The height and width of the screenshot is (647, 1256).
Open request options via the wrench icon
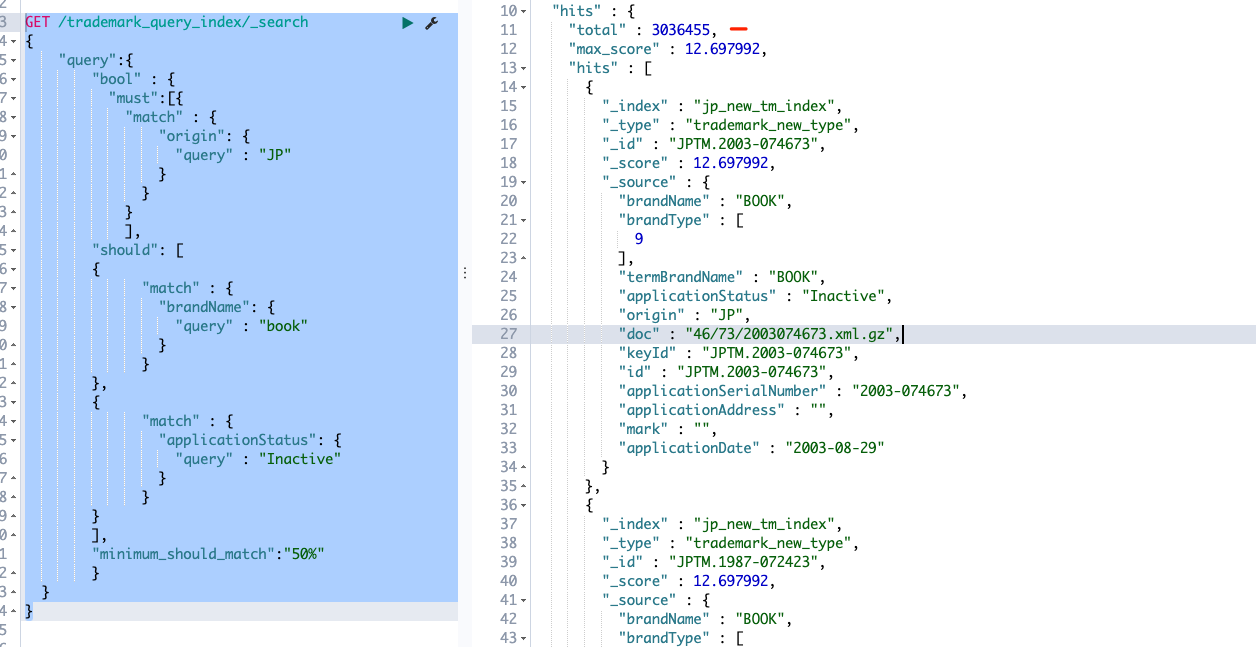(432, 21)
